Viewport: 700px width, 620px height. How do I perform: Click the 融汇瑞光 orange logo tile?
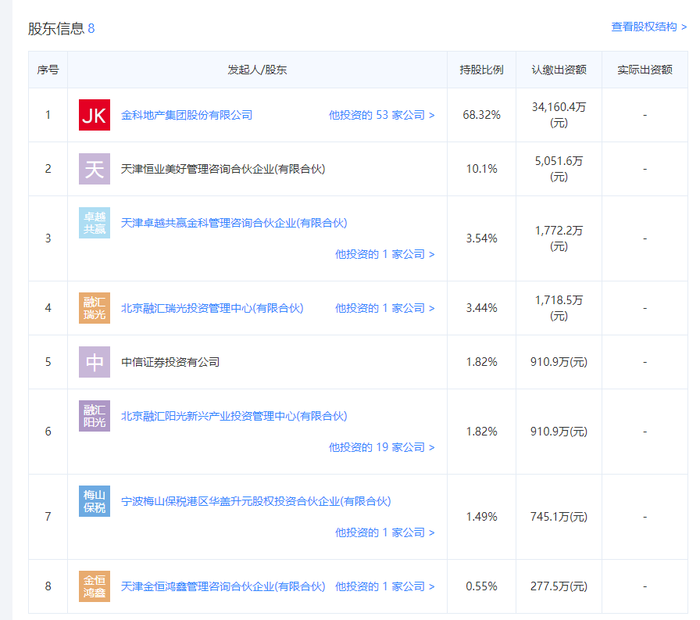pos(94,308)
